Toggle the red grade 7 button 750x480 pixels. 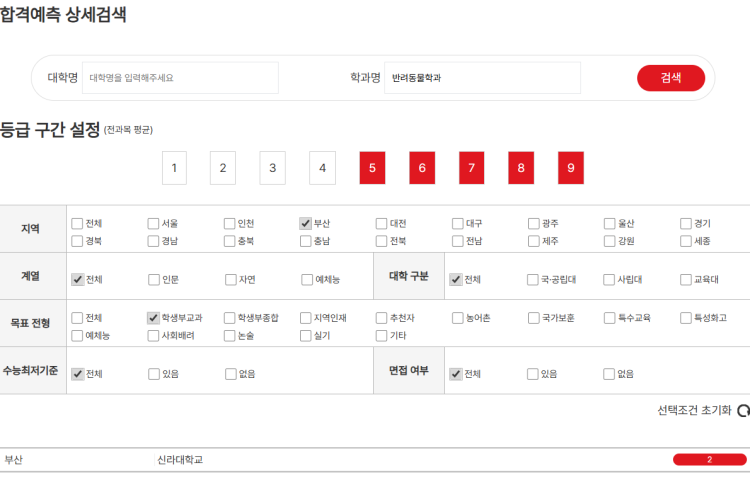[x=472, y=168]
